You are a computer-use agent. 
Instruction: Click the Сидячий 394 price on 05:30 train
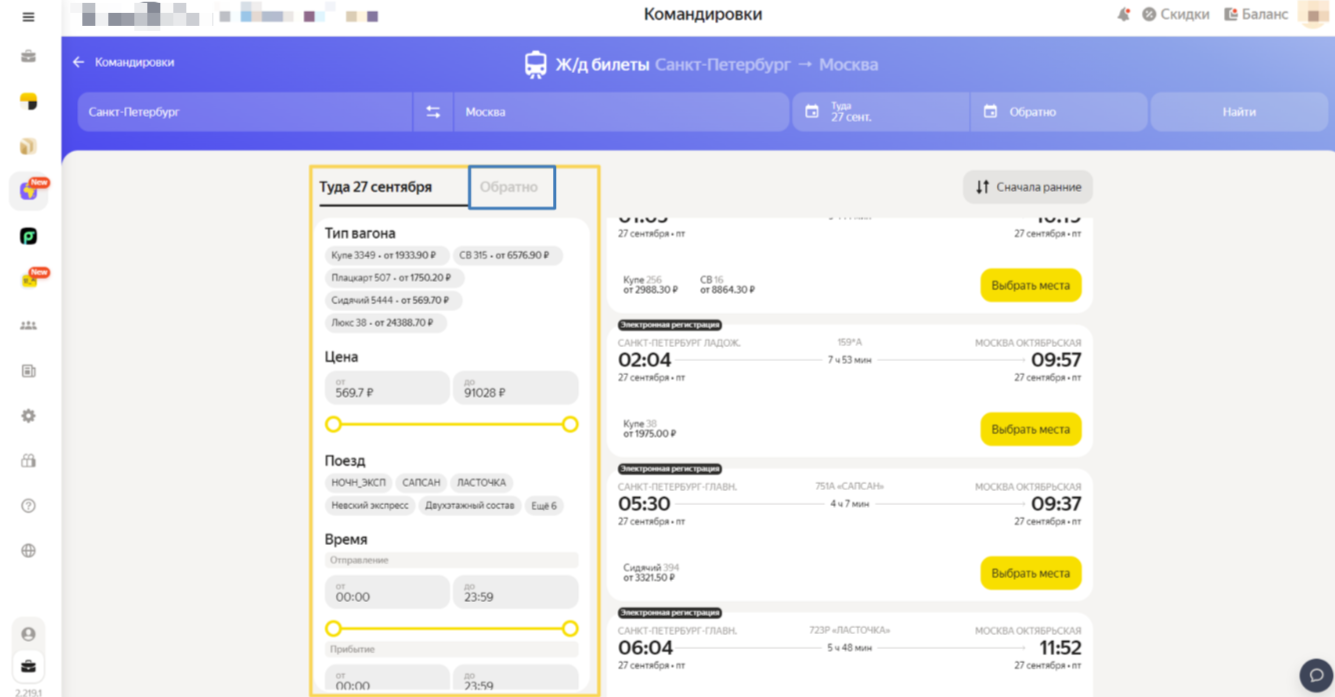pos(650,573)
